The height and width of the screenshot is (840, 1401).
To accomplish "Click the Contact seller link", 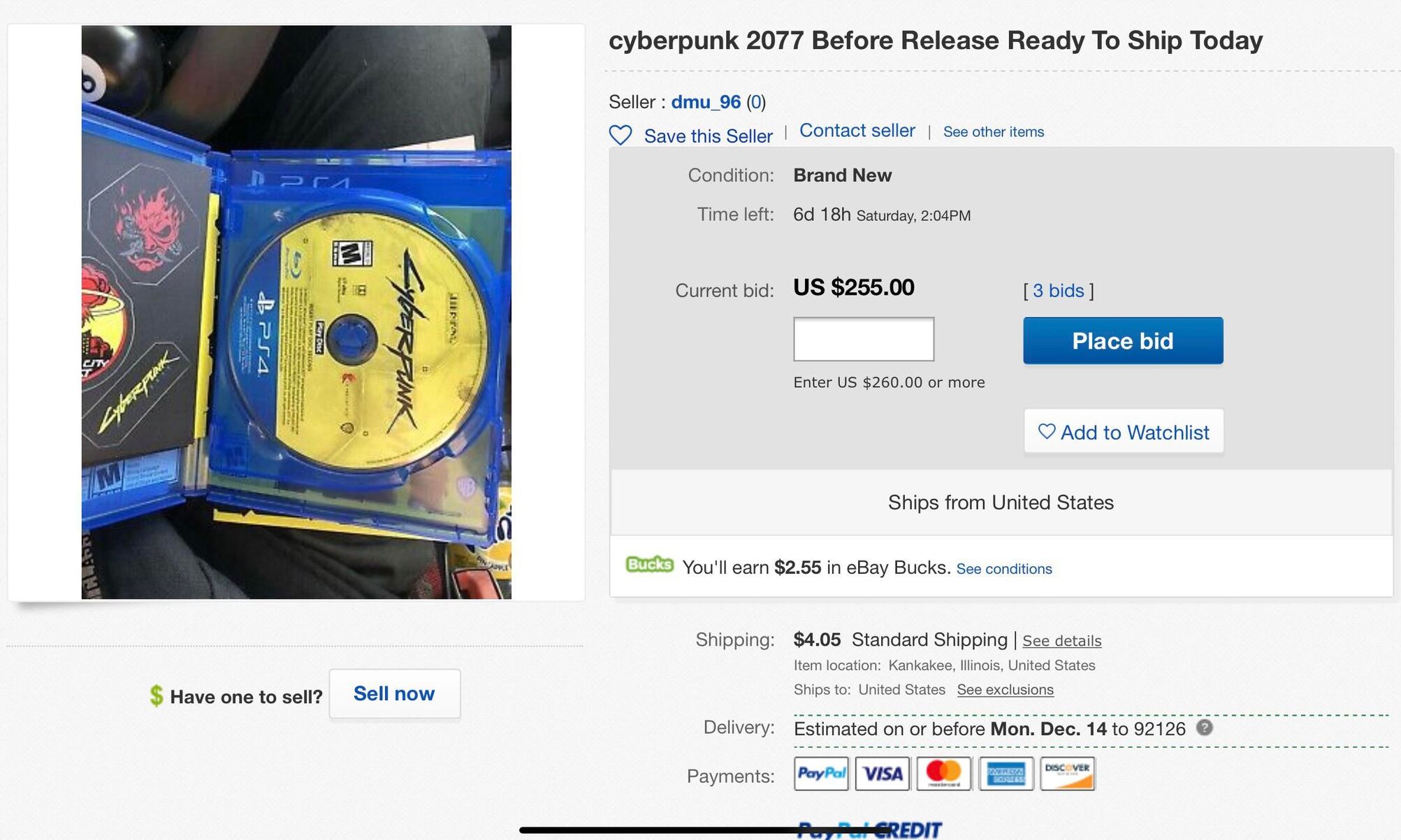I will tap(857, 131).
